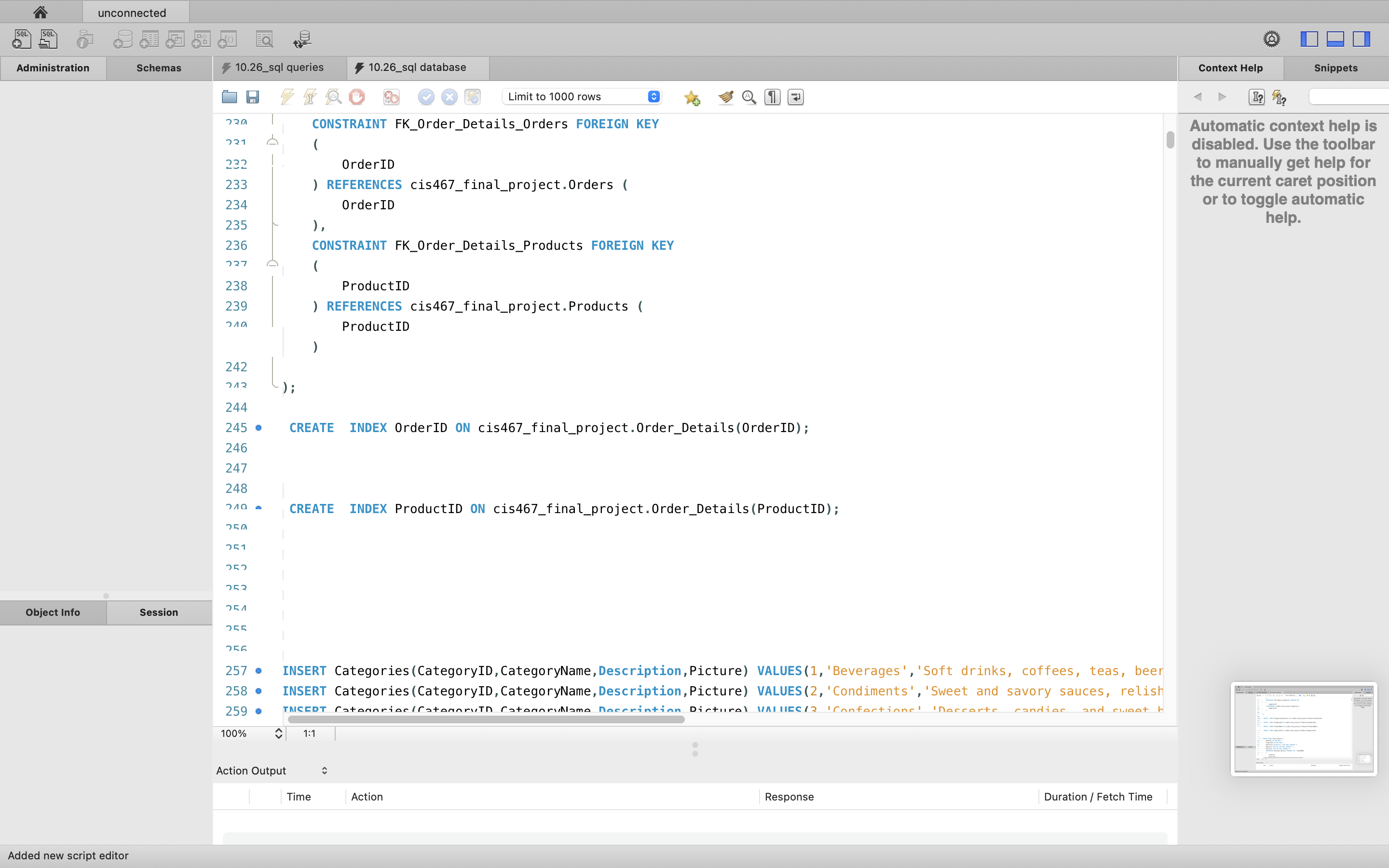Toggle display of invisible characters

[x=771, y=96]
